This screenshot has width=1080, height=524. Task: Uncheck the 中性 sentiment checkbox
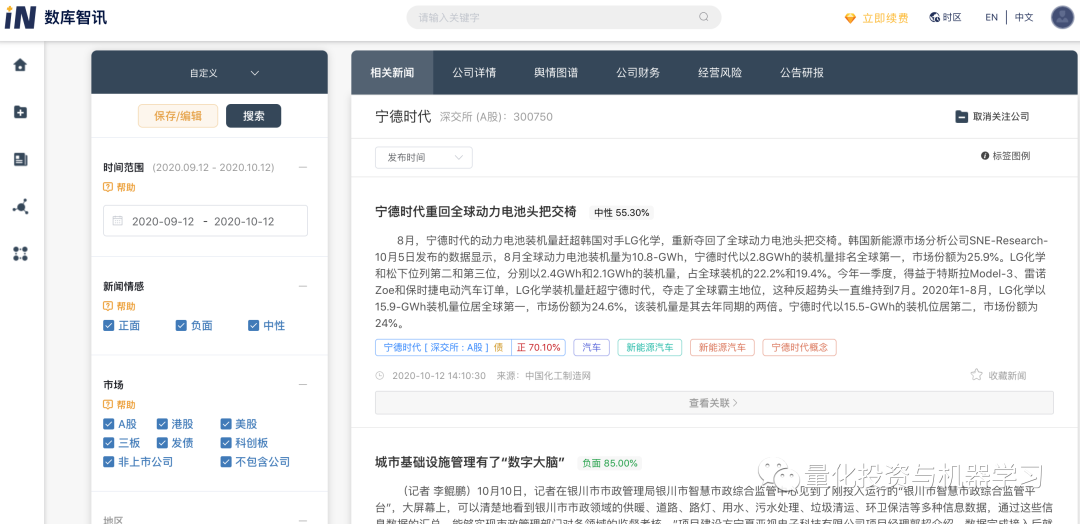click(253, 326)
